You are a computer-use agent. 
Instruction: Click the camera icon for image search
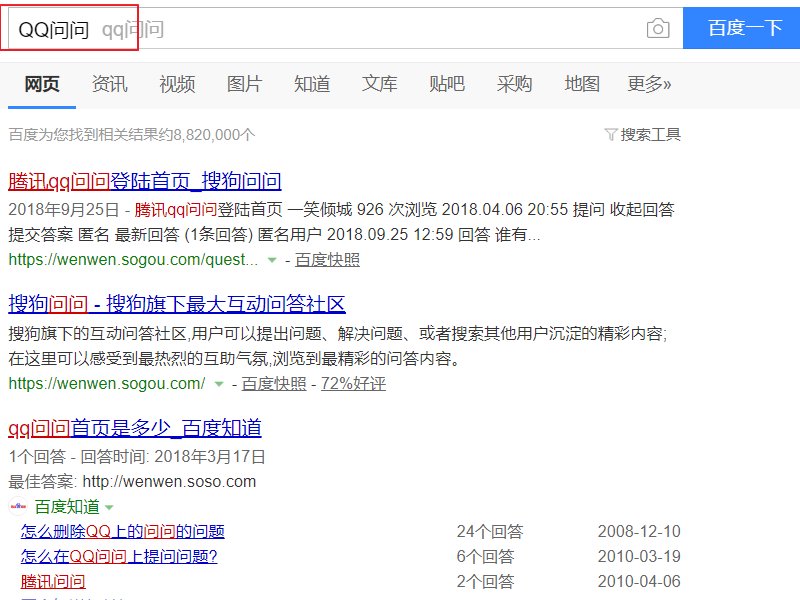tap(657, 28)
